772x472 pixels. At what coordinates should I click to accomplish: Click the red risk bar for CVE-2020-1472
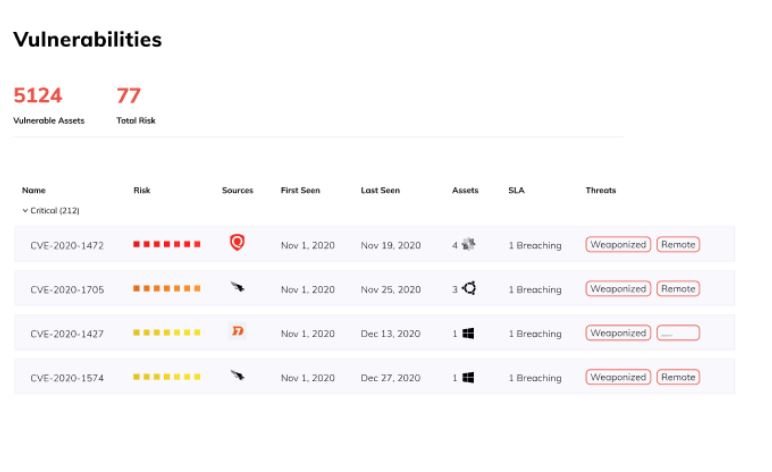coord(167,244)
